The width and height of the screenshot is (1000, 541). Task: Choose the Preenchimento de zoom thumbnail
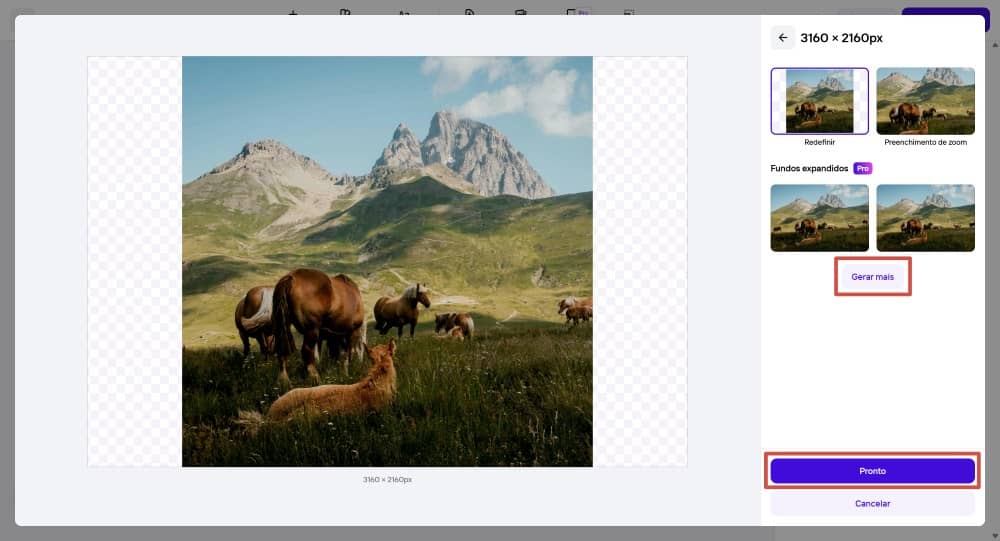[x=925, y=101]
